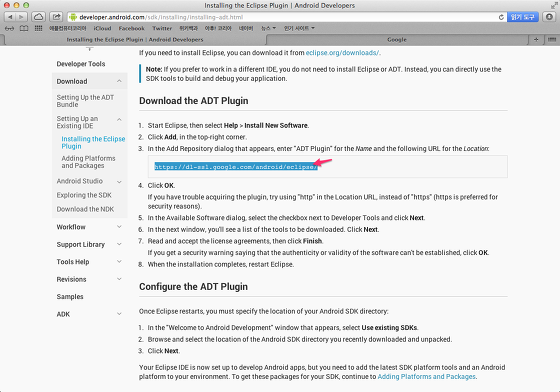Image resolution: width=560 pixels, height=392 pixels.
Task: Expand the Workflow section chevron
Action: pyautogui.click(x=119, y=227)
